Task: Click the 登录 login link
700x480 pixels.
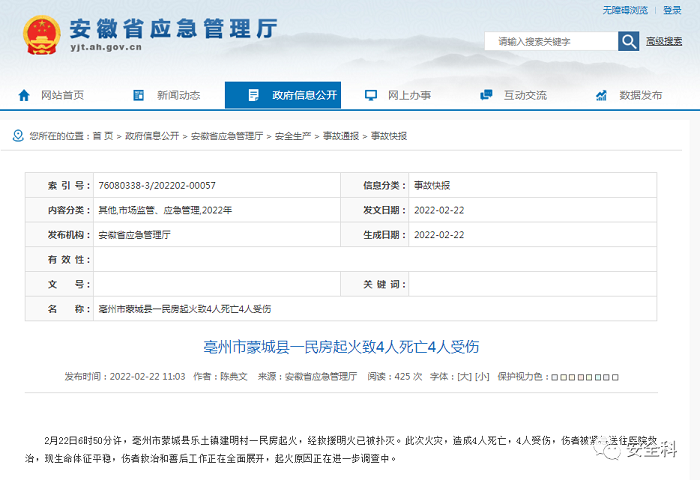Action: 672,10
